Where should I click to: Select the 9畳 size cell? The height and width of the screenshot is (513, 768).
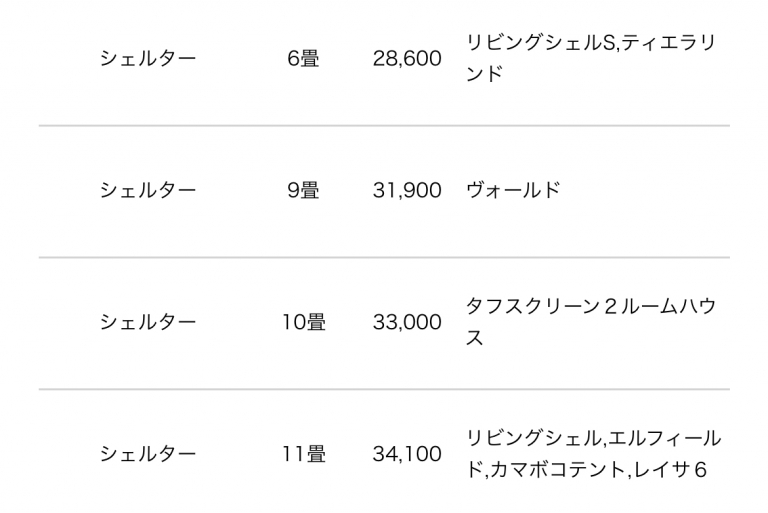[303, 191]
